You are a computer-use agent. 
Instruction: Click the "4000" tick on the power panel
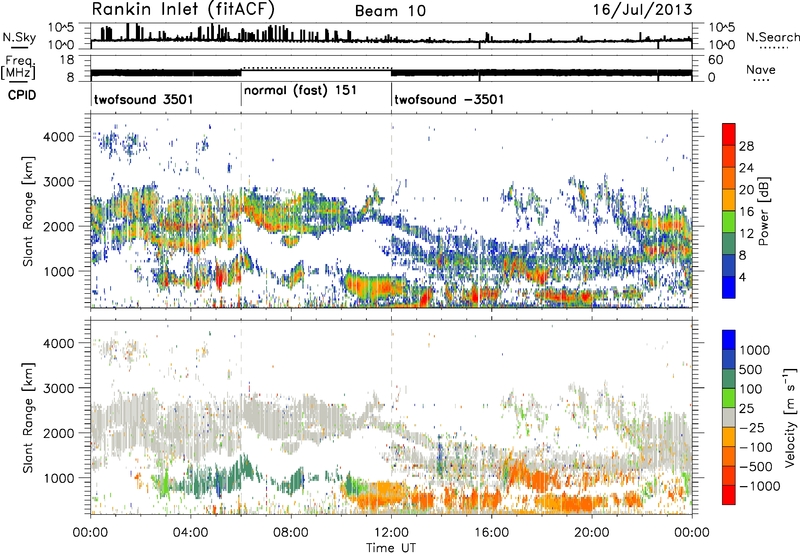tap(60, 136)
